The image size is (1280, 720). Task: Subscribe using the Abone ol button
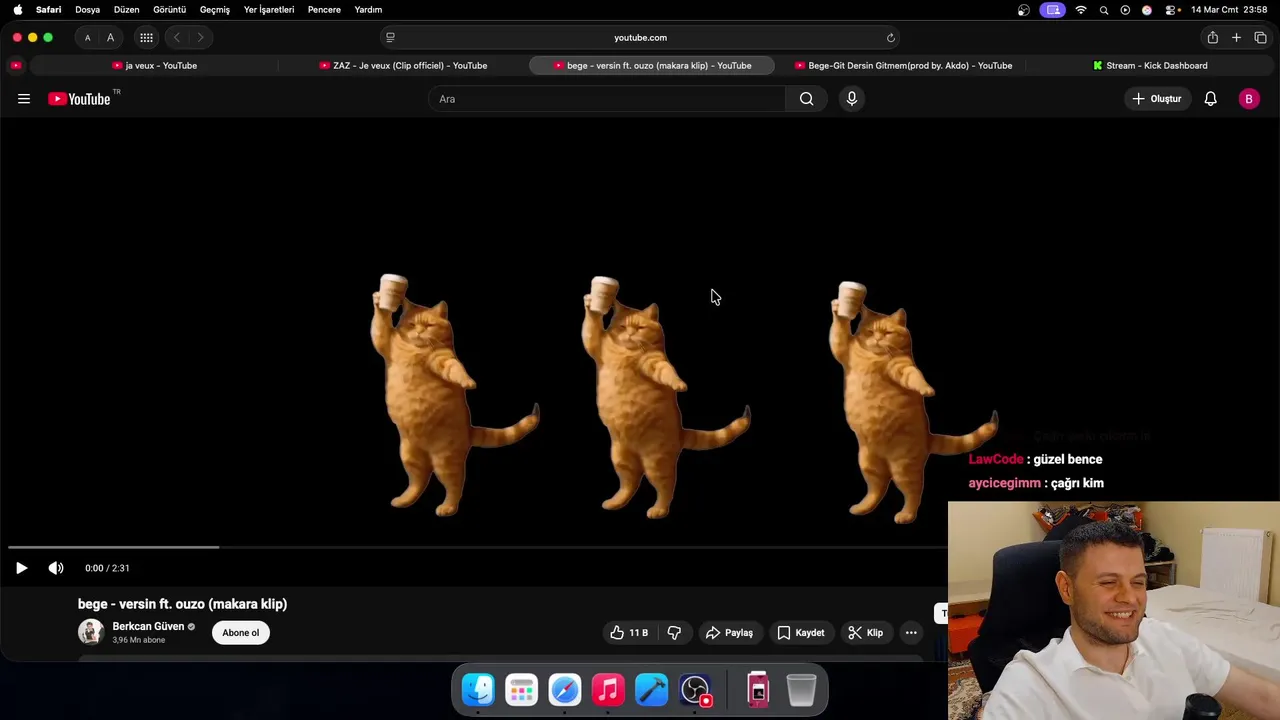pos(241,633)
